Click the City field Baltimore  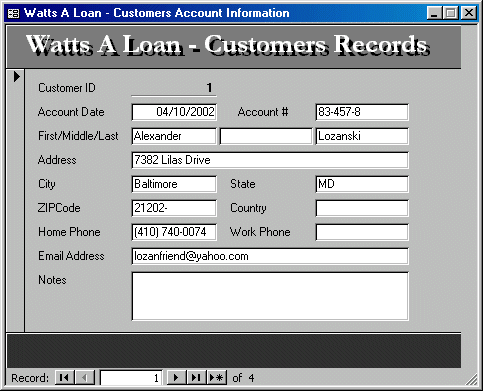pyautogui.click(x=174, y=184)
